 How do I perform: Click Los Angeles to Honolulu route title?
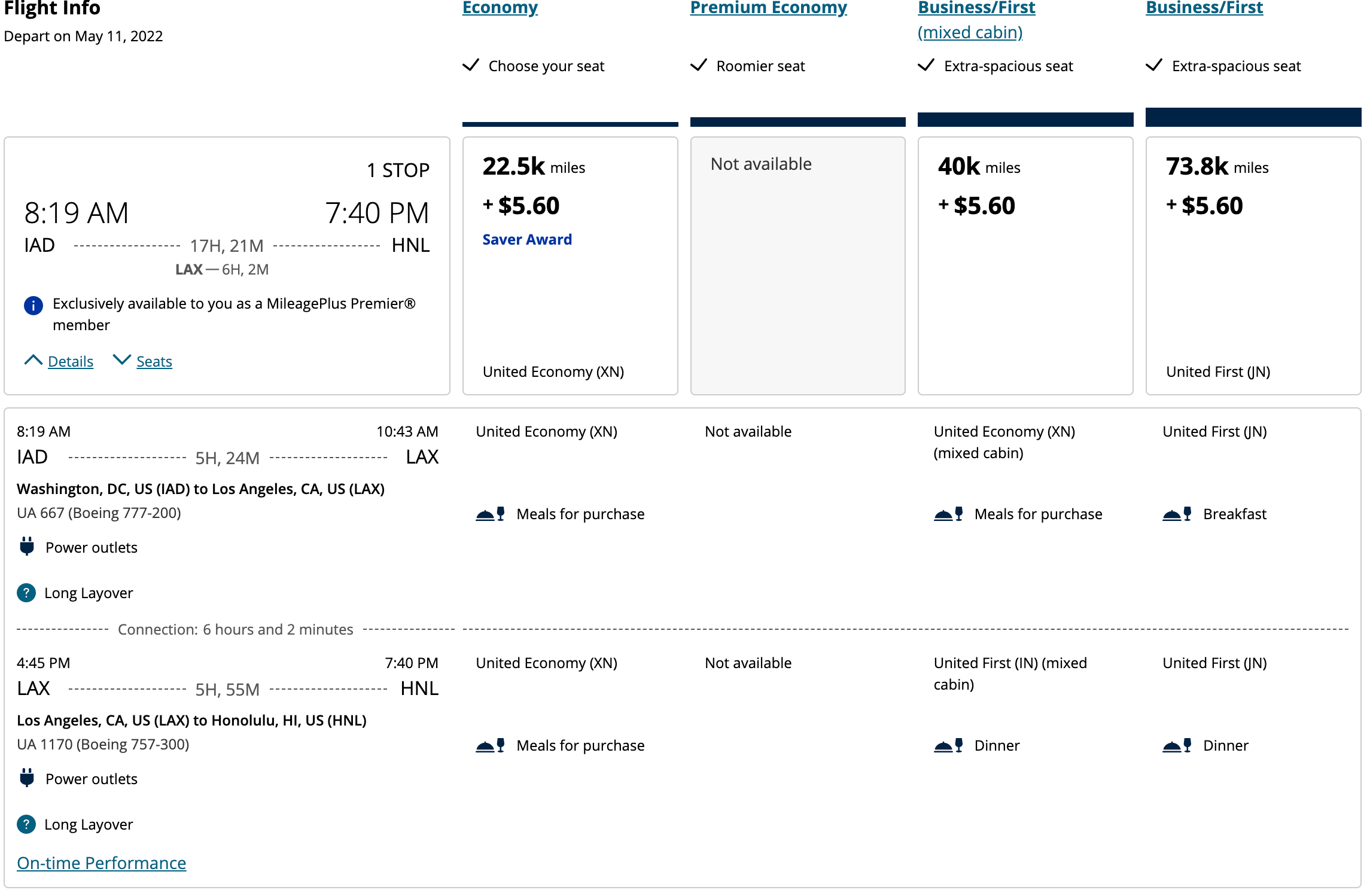(191, 720)
